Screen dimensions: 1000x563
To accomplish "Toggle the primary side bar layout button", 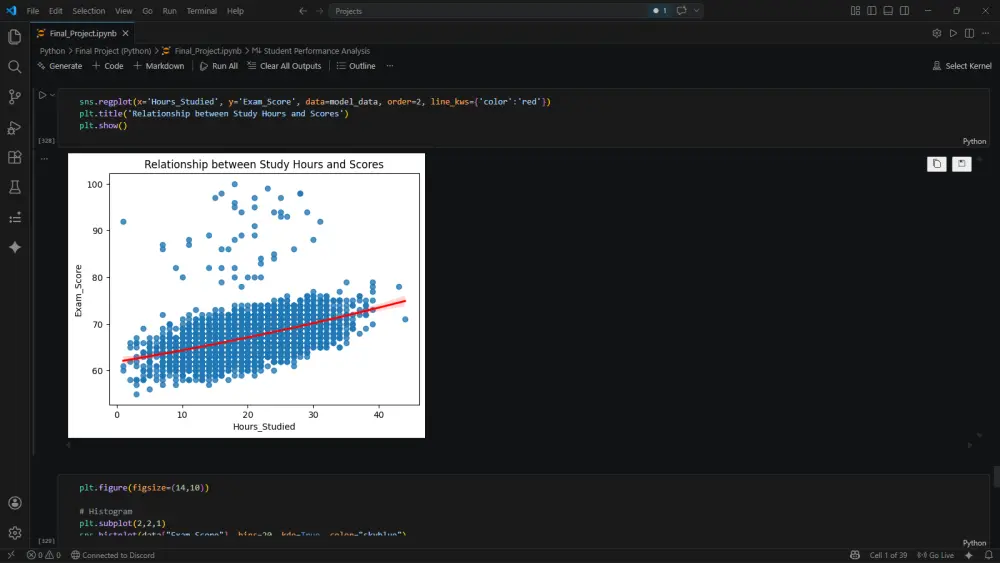I will (872, 11).
